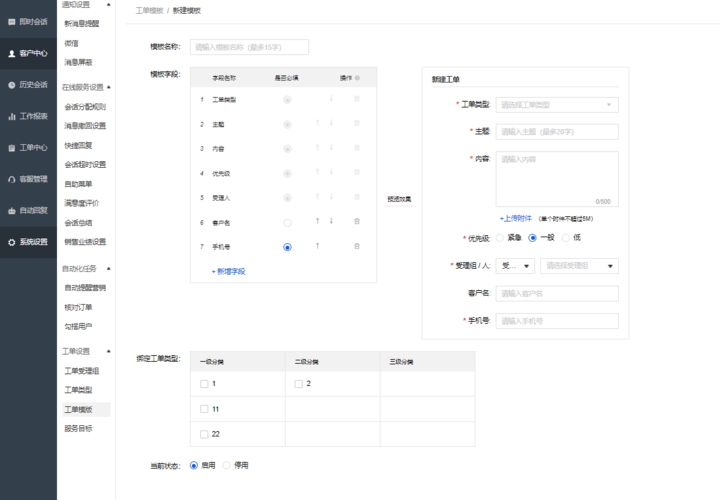Delete the 客户名 field row
Screen dimensions: 721x500
(357, 222)
